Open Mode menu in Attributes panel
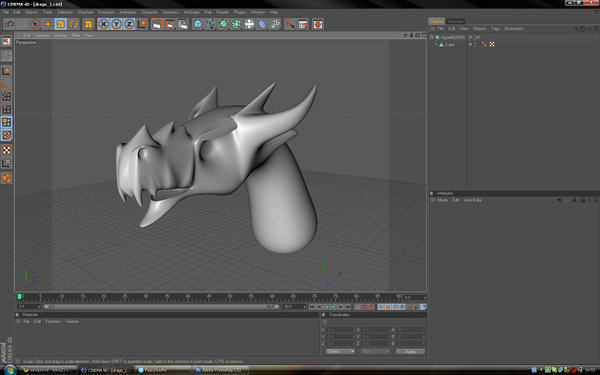The image size is (600, 375). (x=442, y=200)
